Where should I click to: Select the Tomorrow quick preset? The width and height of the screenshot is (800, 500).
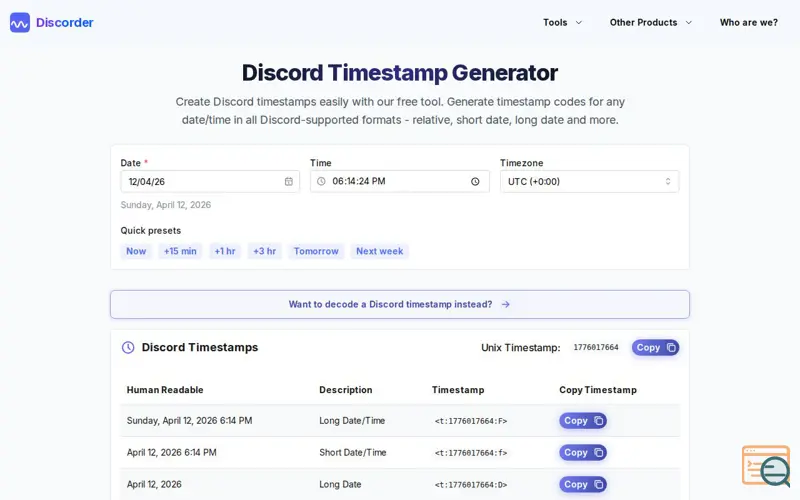(x=316, y=251)
